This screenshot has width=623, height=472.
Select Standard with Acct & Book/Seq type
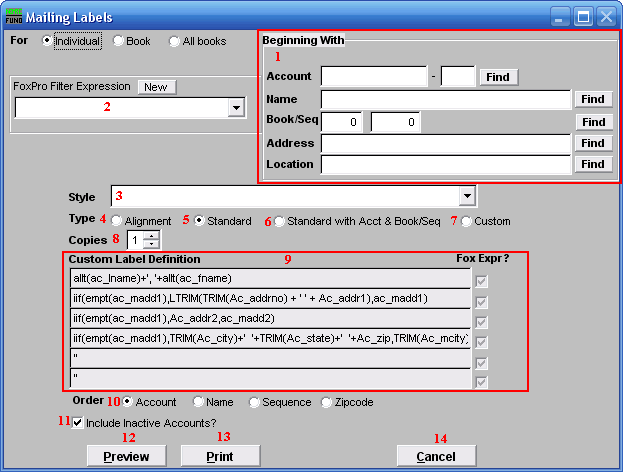coord(279,221)
